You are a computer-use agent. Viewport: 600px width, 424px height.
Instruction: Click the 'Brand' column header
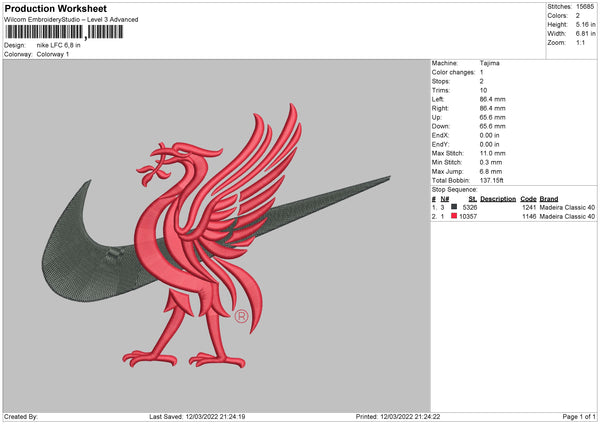coord(549,199)
